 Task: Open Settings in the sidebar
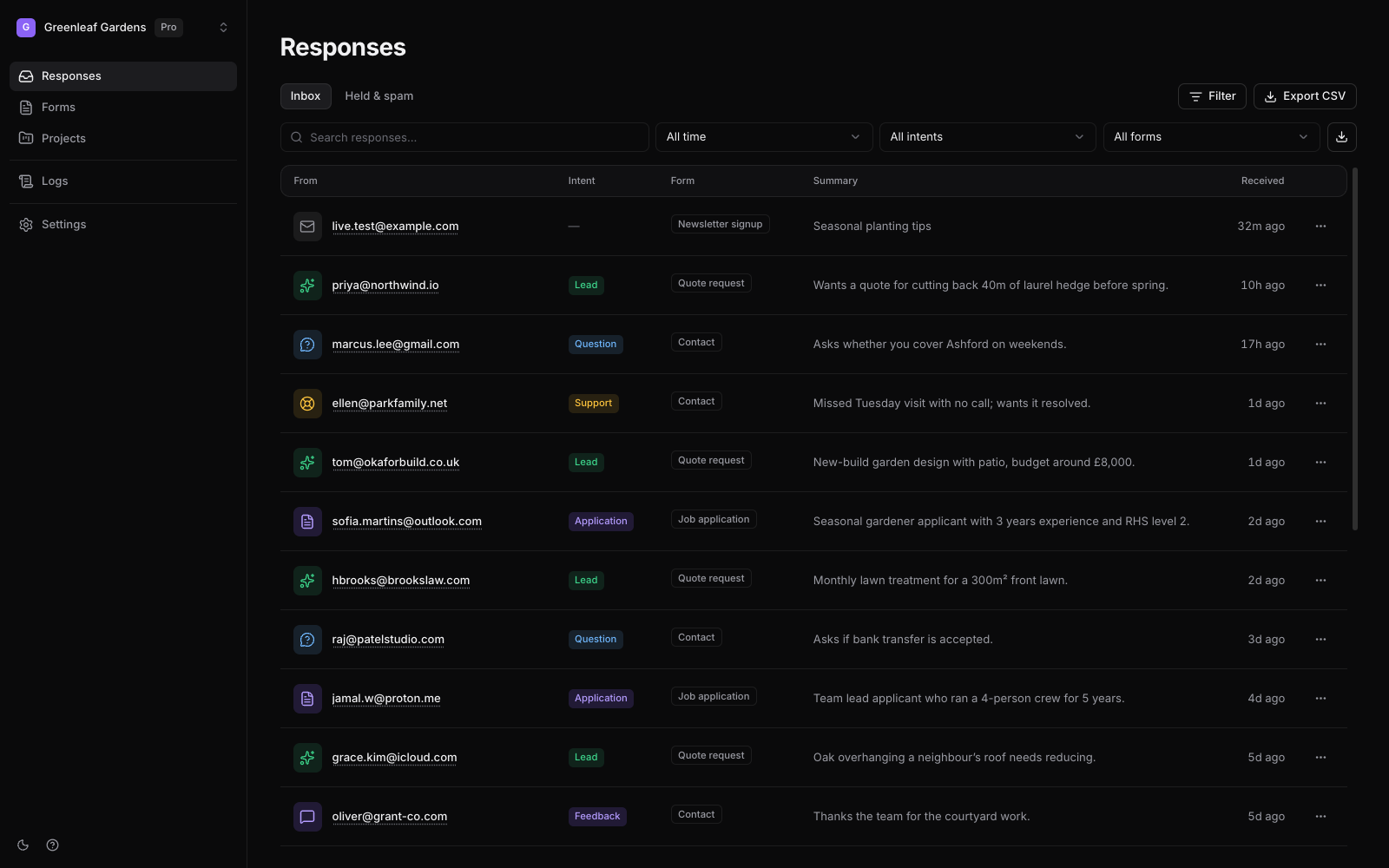point(123,225)
